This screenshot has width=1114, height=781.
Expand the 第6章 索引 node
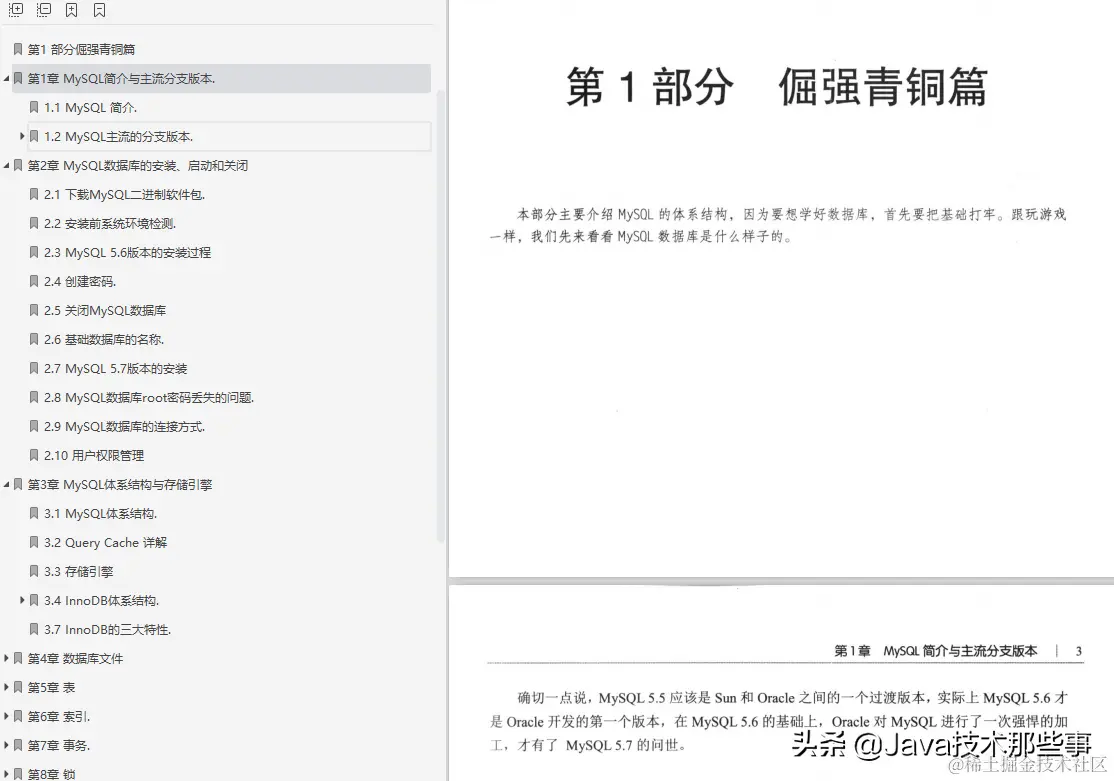6,716
